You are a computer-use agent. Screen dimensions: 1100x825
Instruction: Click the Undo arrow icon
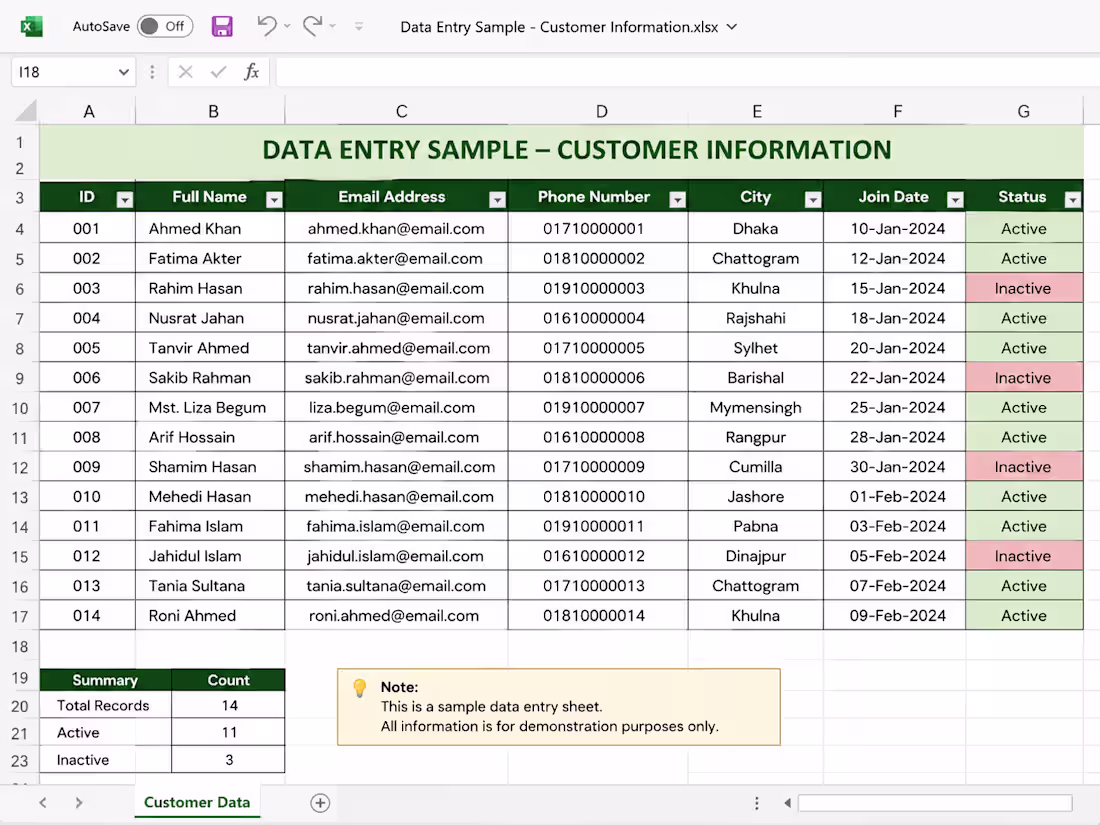click(x=267, y=26)
